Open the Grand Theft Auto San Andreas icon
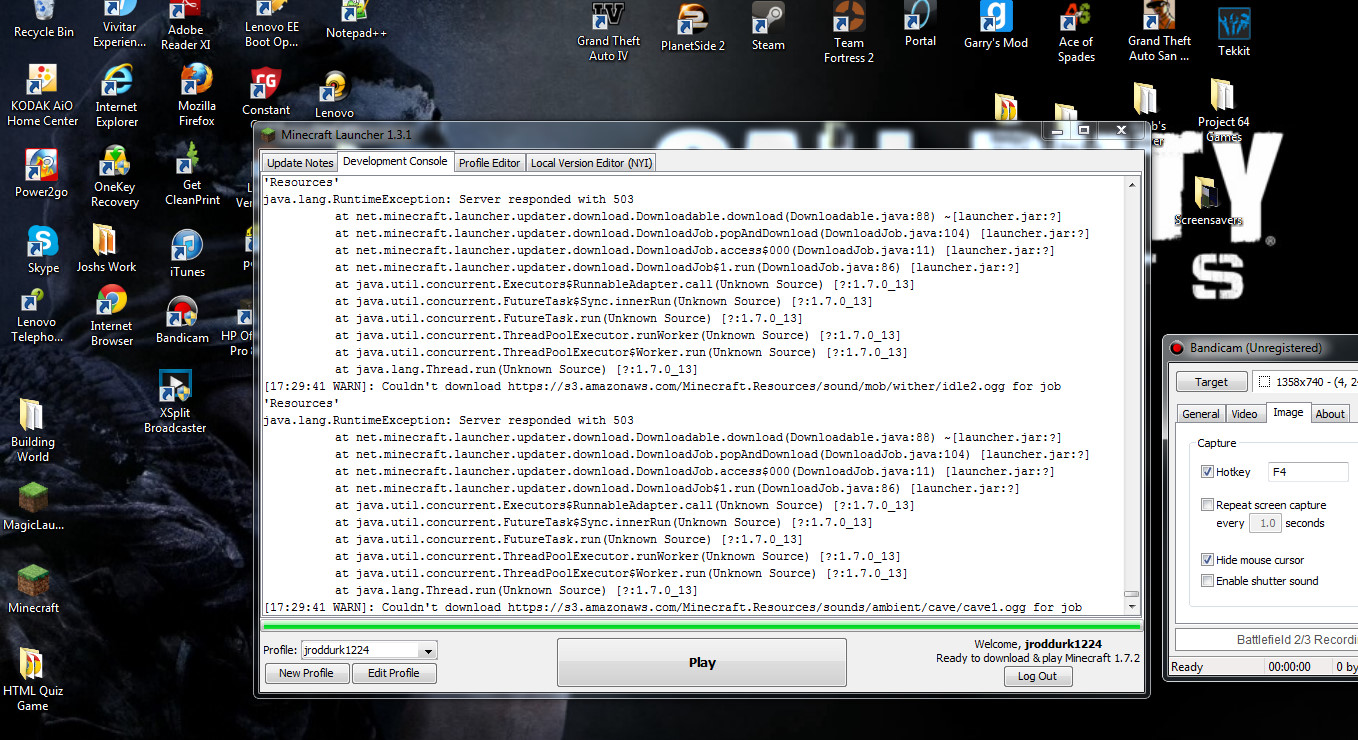 (x=1159, y=33)
